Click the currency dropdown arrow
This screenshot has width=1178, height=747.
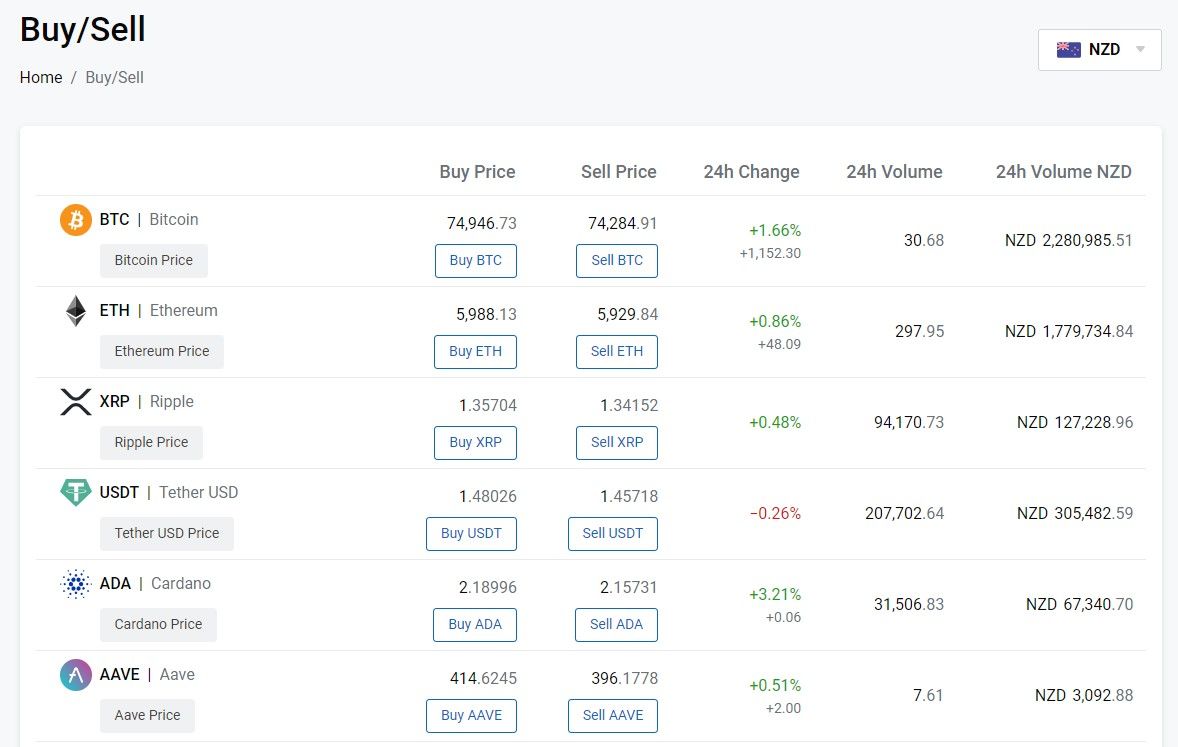pyautogui.click(x=1140, y=50)
